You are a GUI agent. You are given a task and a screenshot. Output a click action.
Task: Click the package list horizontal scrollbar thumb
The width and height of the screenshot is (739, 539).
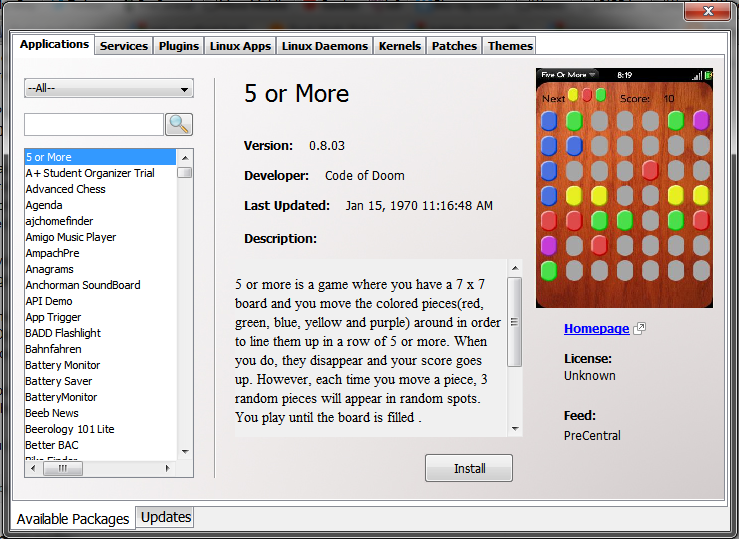point(63,468)
